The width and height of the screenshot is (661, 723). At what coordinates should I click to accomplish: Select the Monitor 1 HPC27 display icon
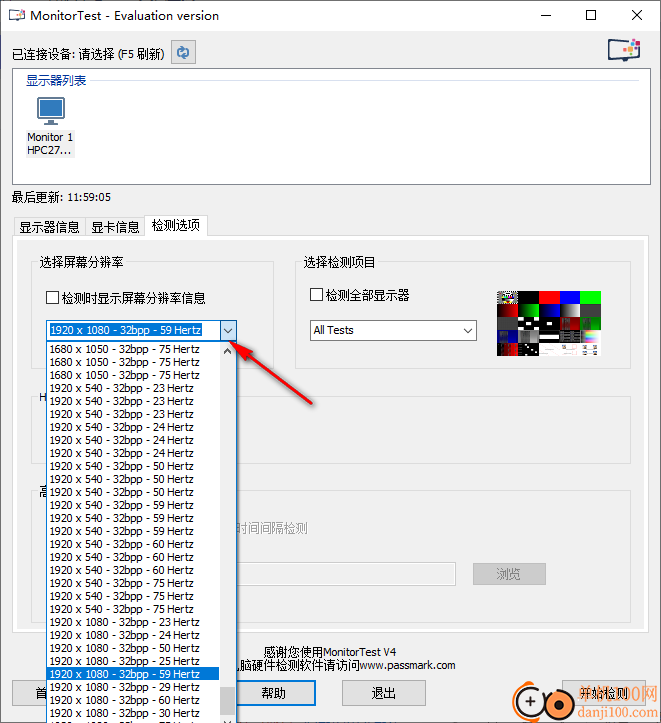tap(50, 126)
